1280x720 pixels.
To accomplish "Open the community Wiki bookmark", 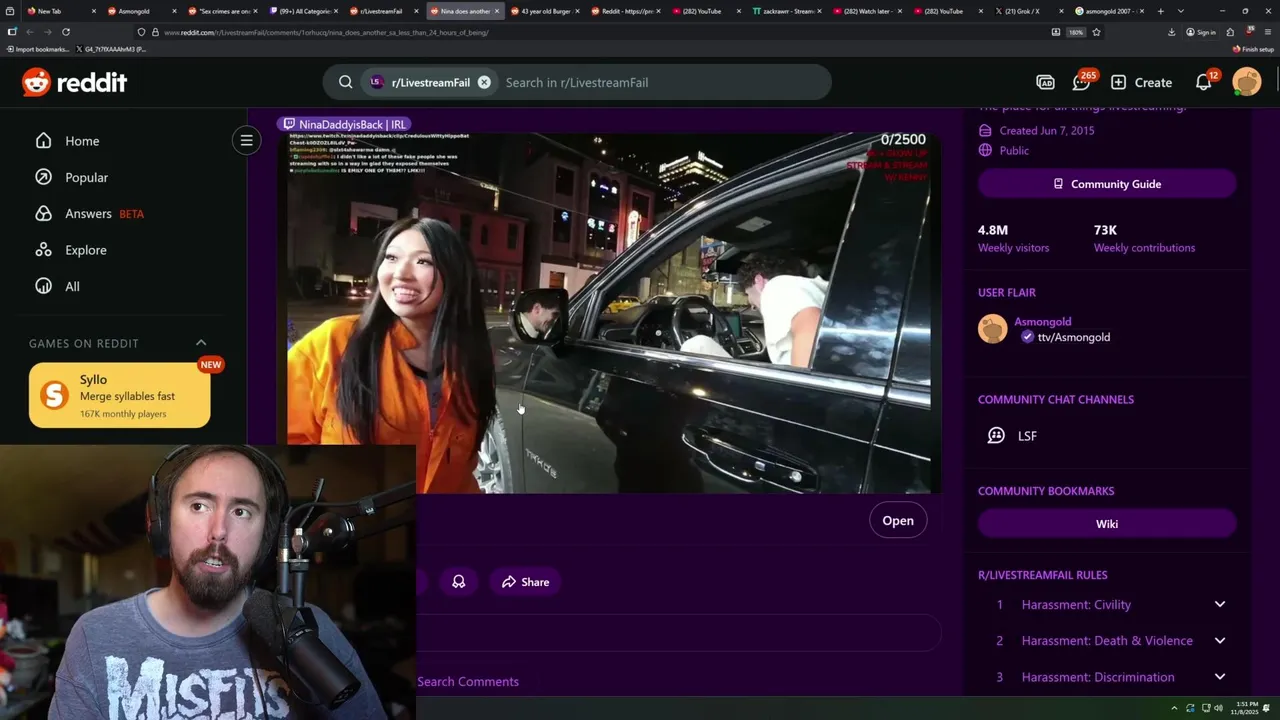I will click(x=1107, y=524).
